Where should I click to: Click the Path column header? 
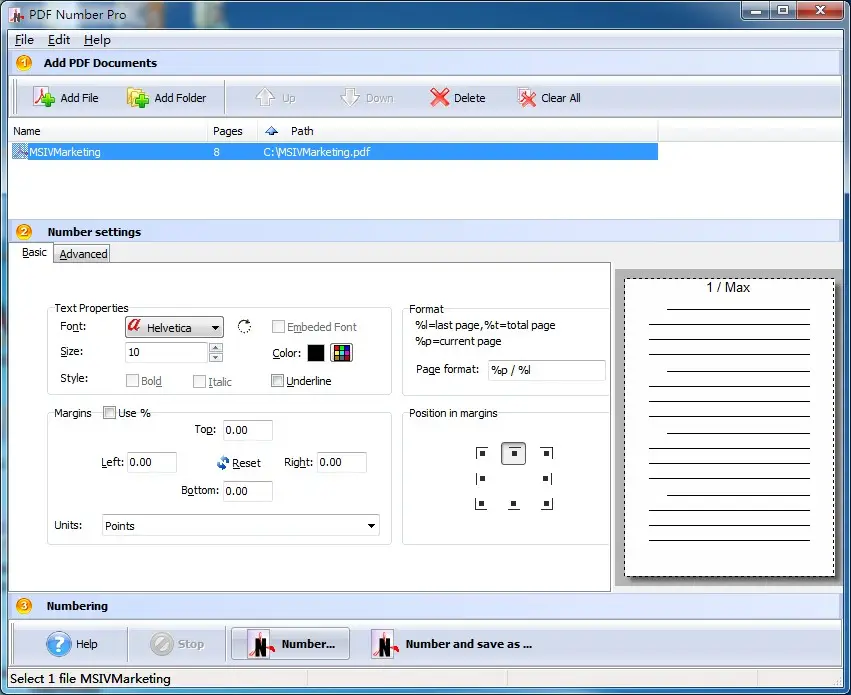(458, 131)
